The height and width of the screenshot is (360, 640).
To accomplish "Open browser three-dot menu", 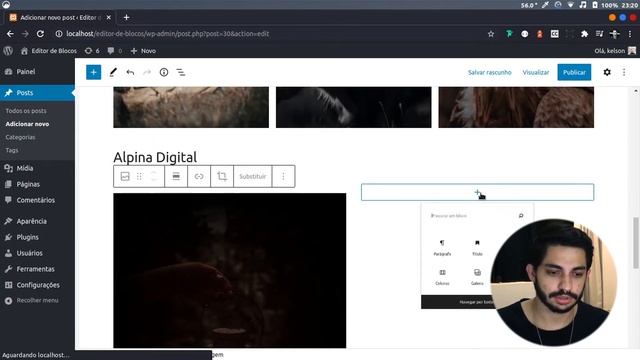I will pyautogui.click(x=629, y=34).
